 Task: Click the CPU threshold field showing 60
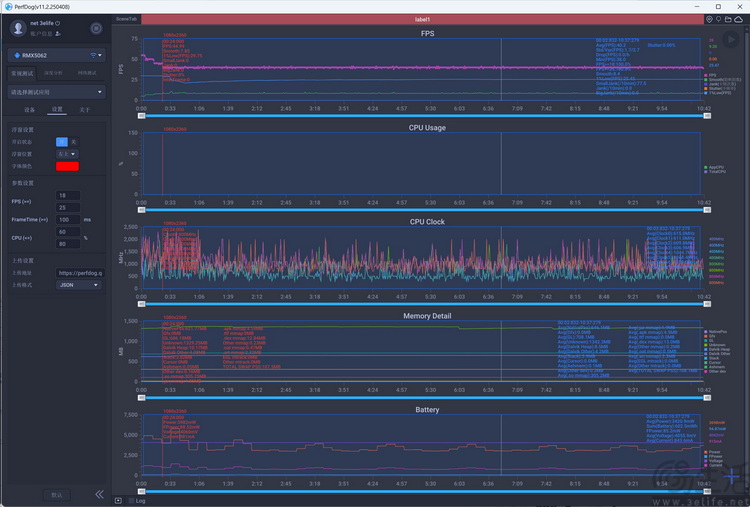[x=68, y=232]
